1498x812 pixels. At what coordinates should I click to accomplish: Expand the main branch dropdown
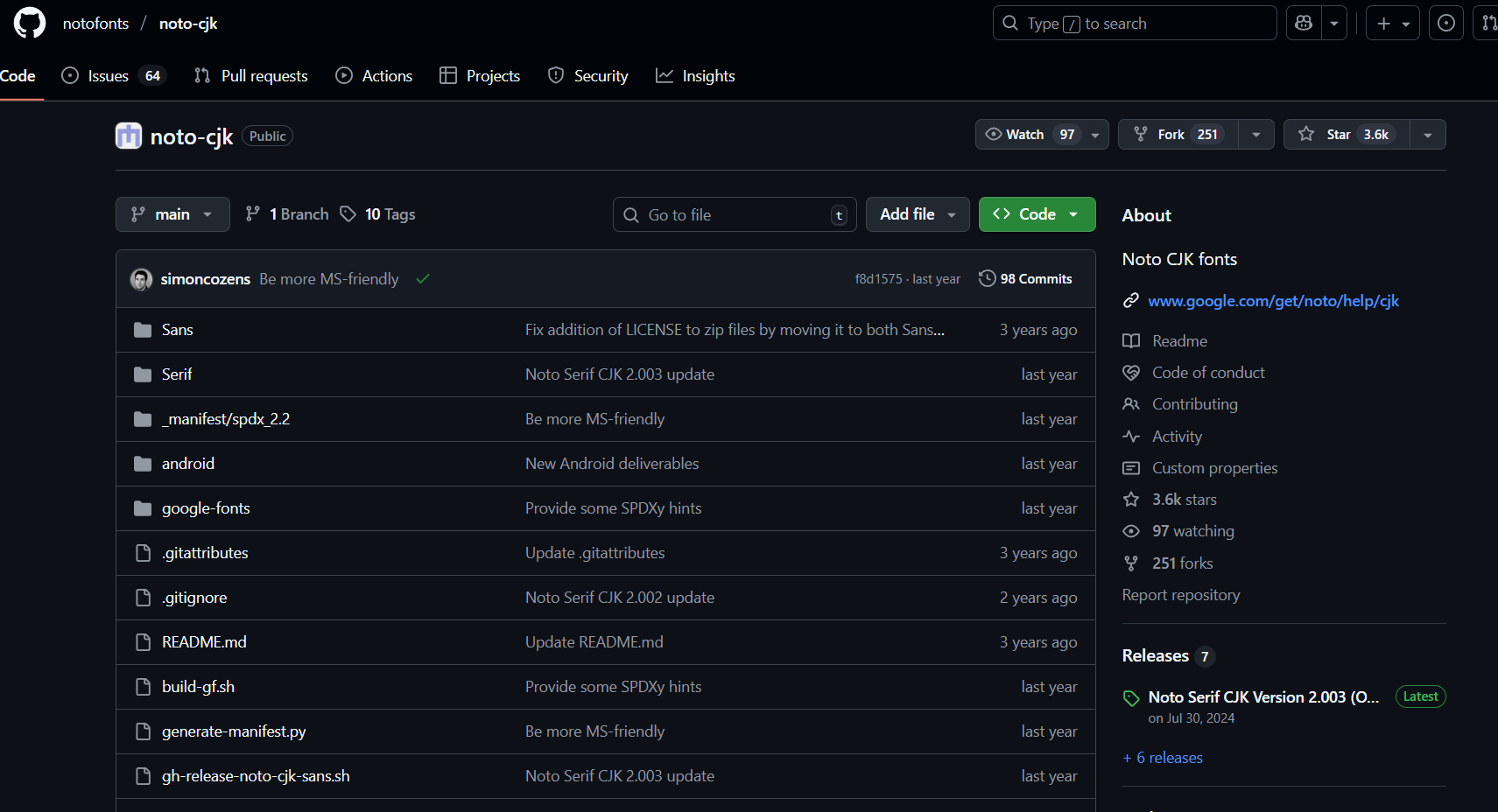pos(172,214)
